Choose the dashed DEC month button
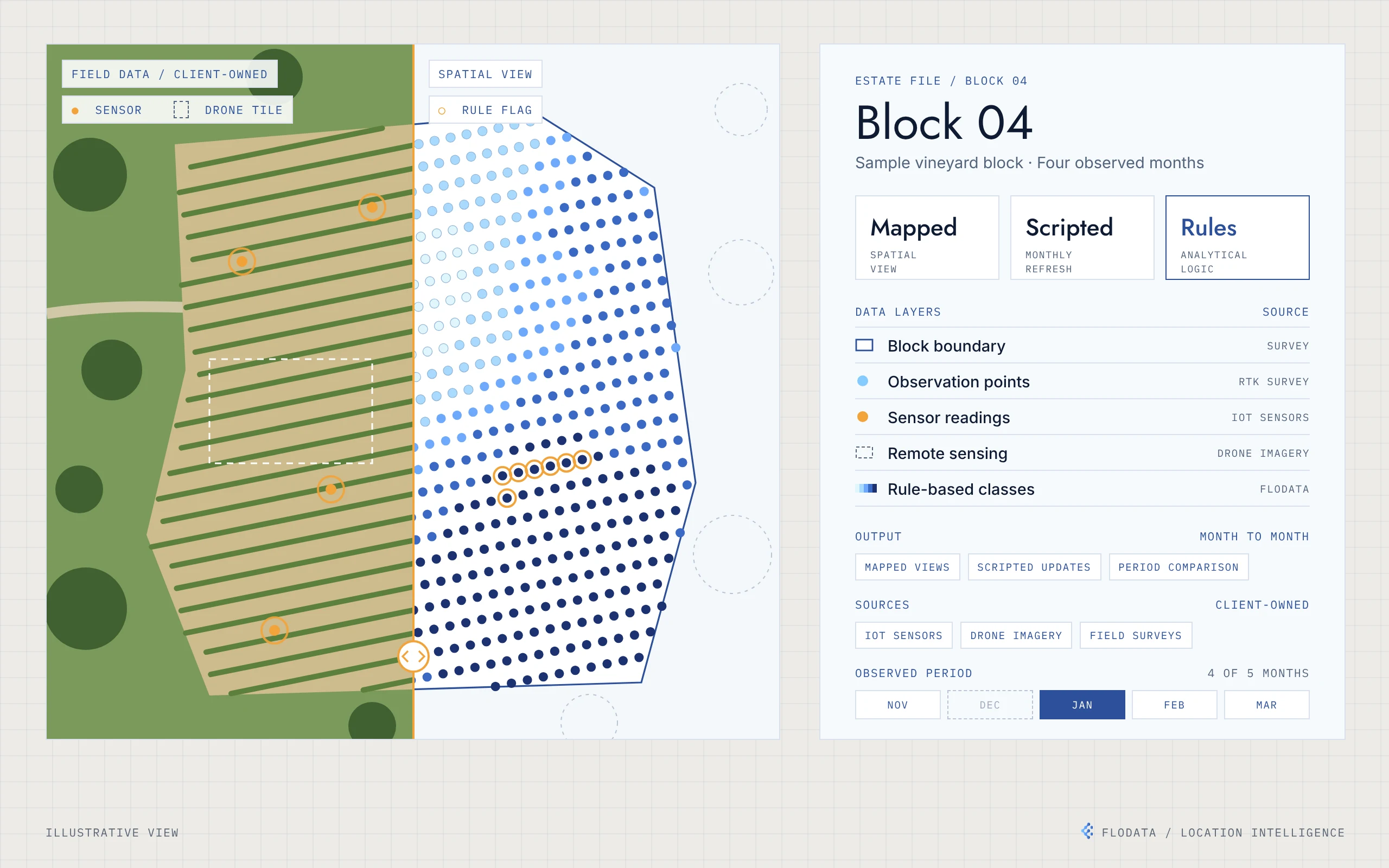Viewport: 1389px width, 868px height. [x=990, y=704]
